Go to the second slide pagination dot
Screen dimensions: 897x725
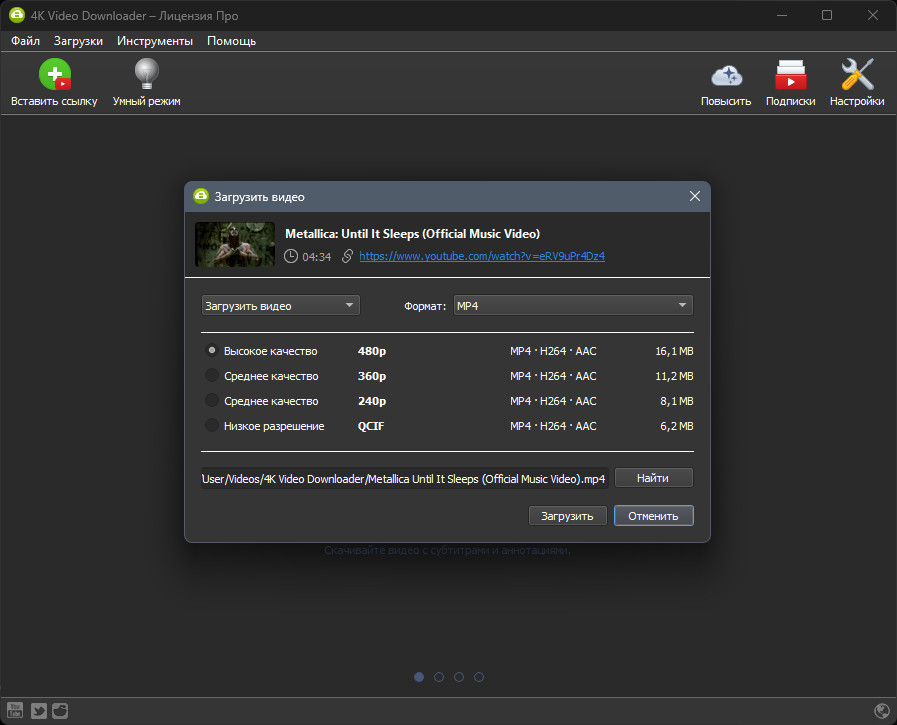(439, 677)
